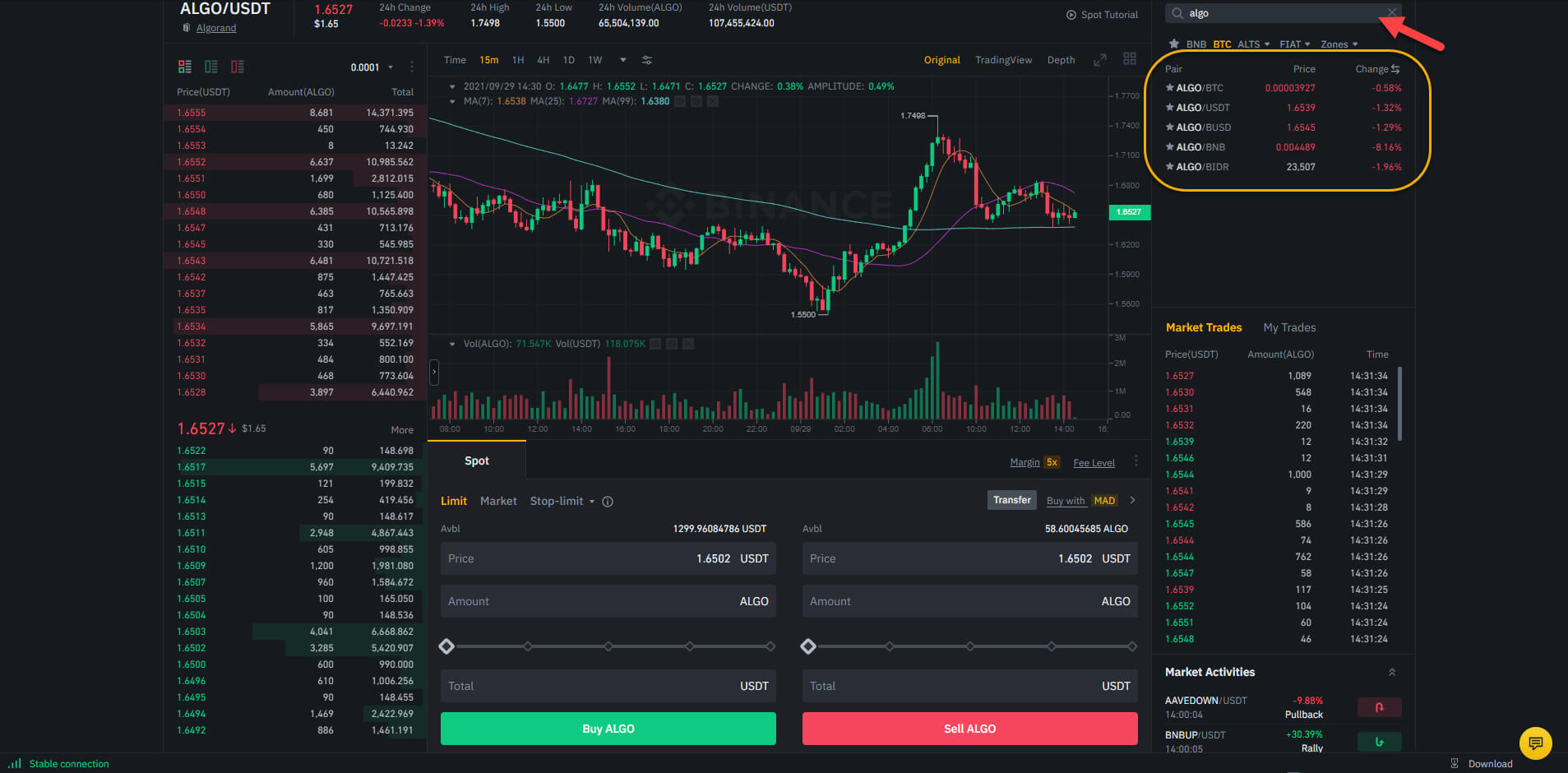
Task: Click the buy Amount ALGO input field
Action: 608,601
